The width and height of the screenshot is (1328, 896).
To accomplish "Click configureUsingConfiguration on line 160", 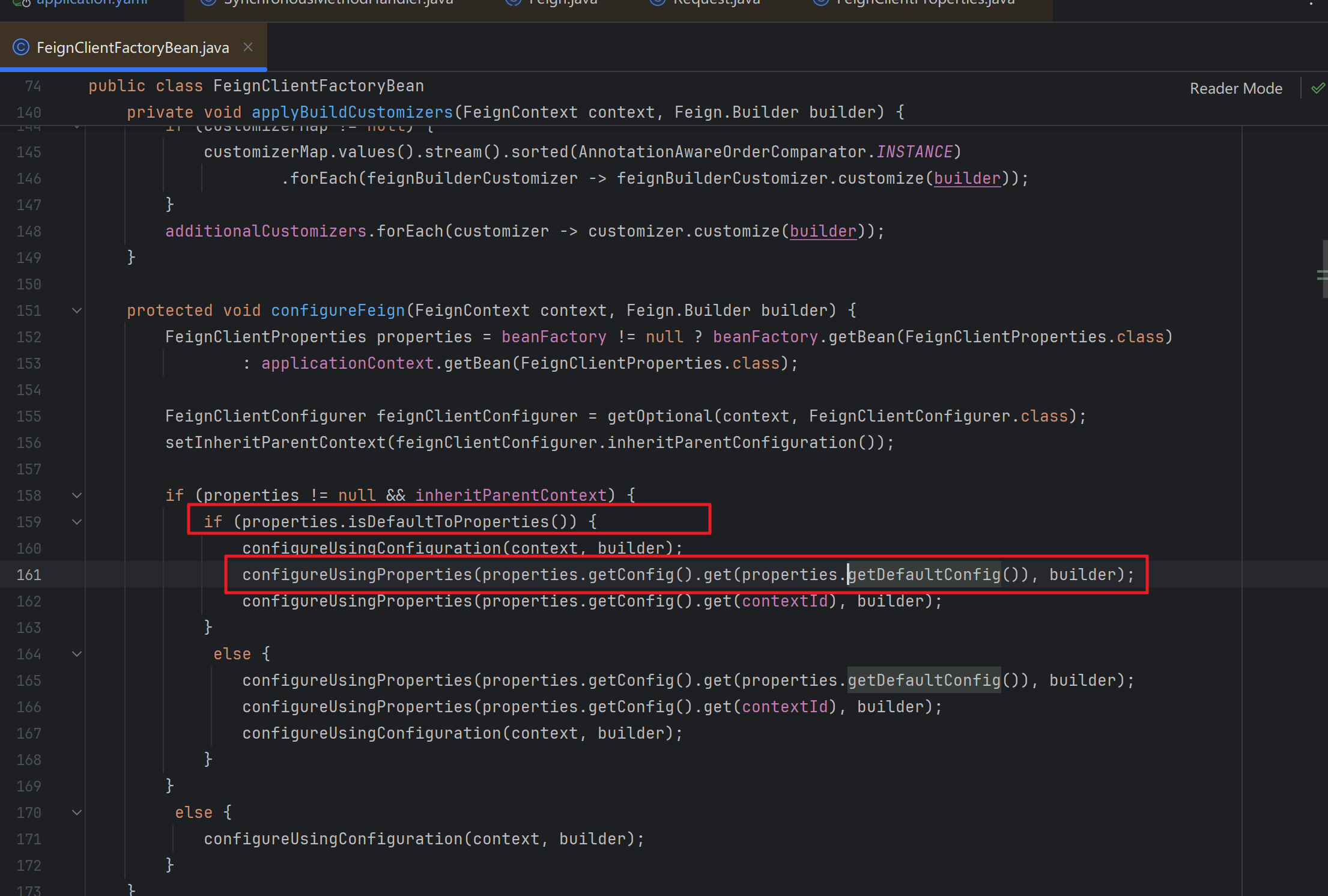I will [x=372, y=548].
